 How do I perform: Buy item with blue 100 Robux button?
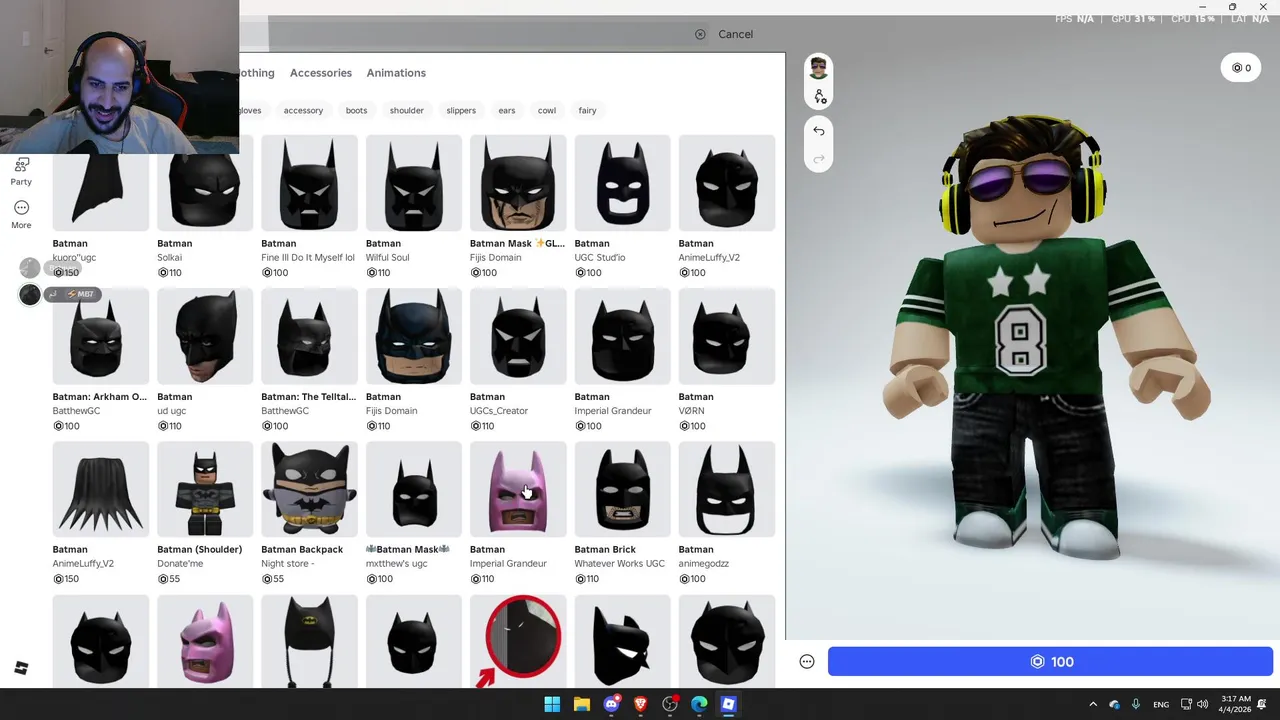click(1050, 662)
